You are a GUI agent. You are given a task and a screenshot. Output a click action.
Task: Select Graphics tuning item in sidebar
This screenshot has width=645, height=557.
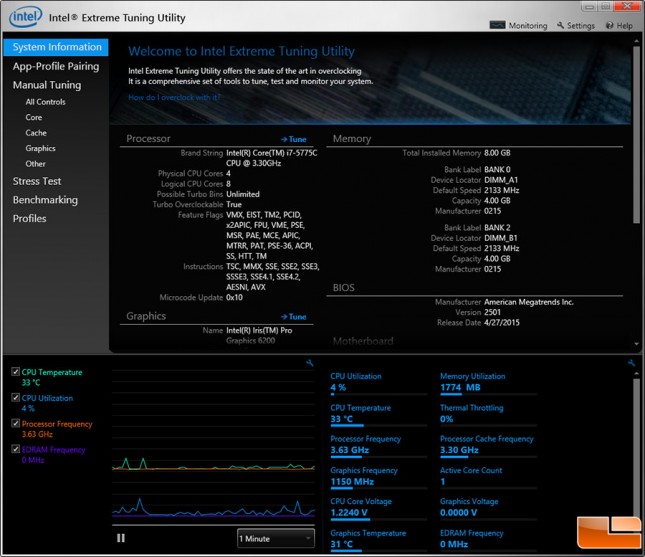pos(40,148)
